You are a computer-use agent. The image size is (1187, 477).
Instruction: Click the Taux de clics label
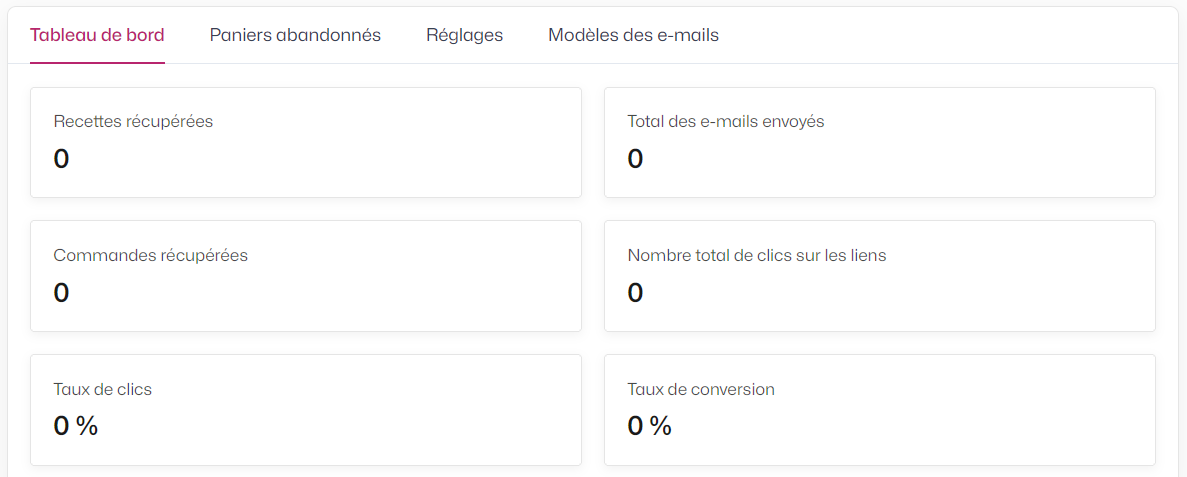coord(103,389)
